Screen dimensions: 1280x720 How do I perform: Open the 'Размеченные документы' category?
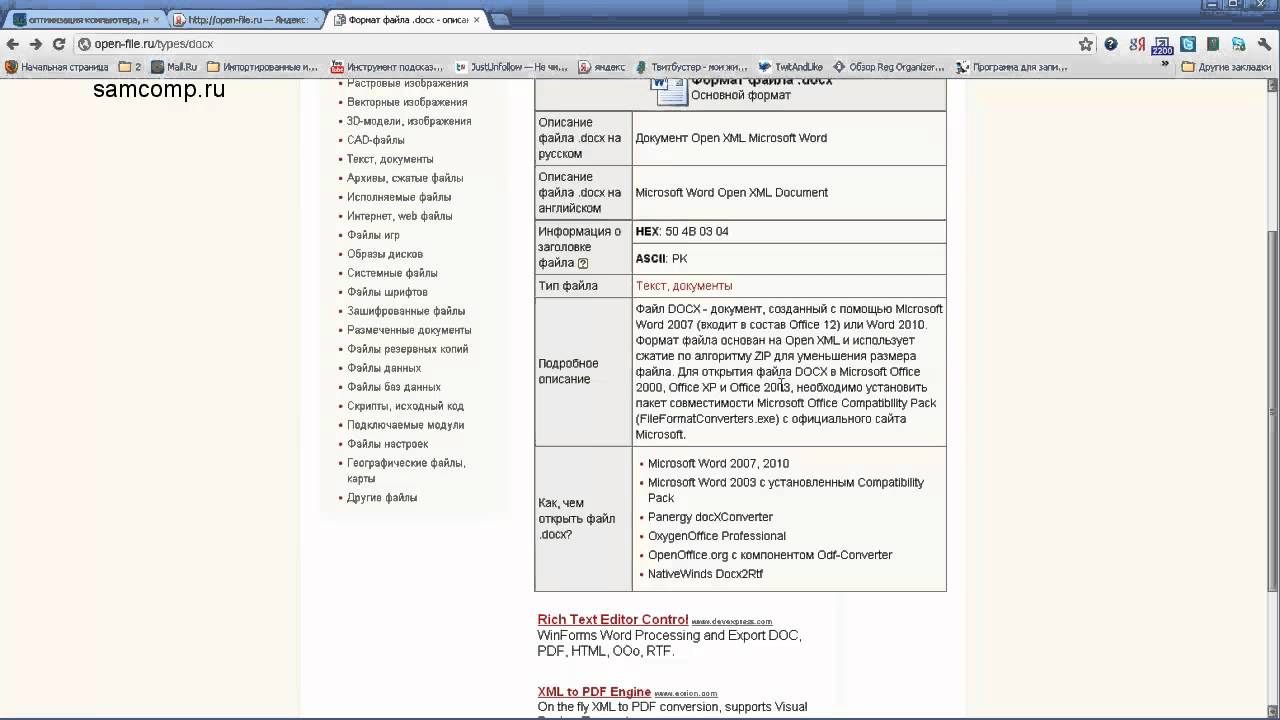tap(409, 330)
